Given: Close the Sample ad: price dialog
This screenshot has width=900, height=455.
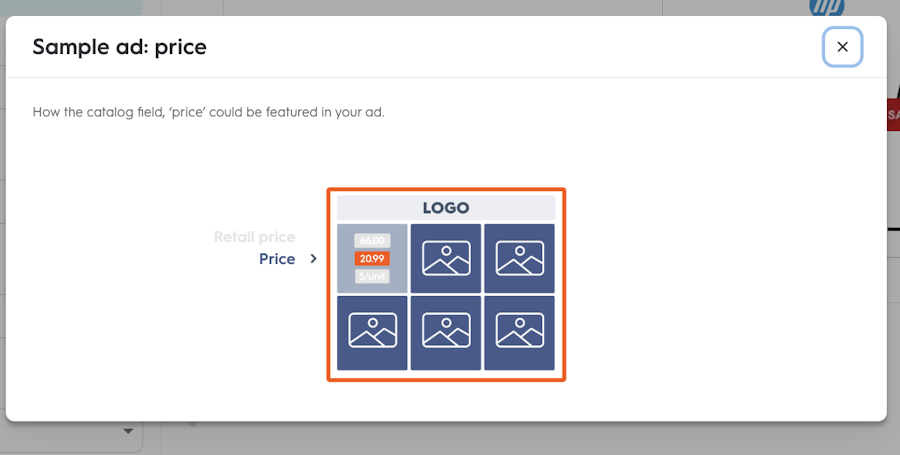Looking at the screenshot, I should point(842,47).
